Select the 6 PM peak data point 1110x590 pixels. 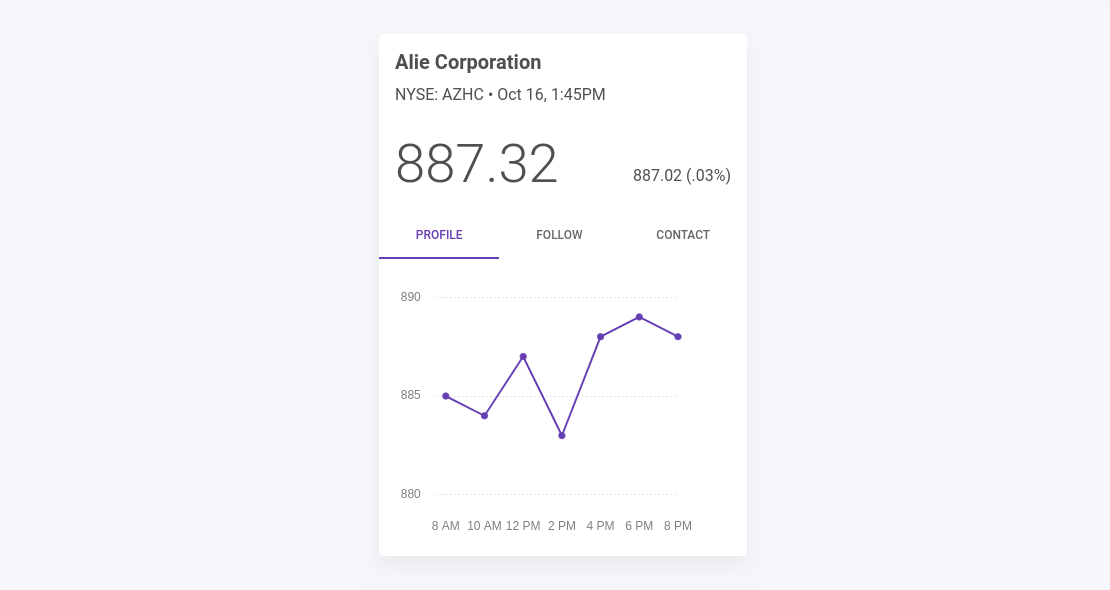coord(639,316)
